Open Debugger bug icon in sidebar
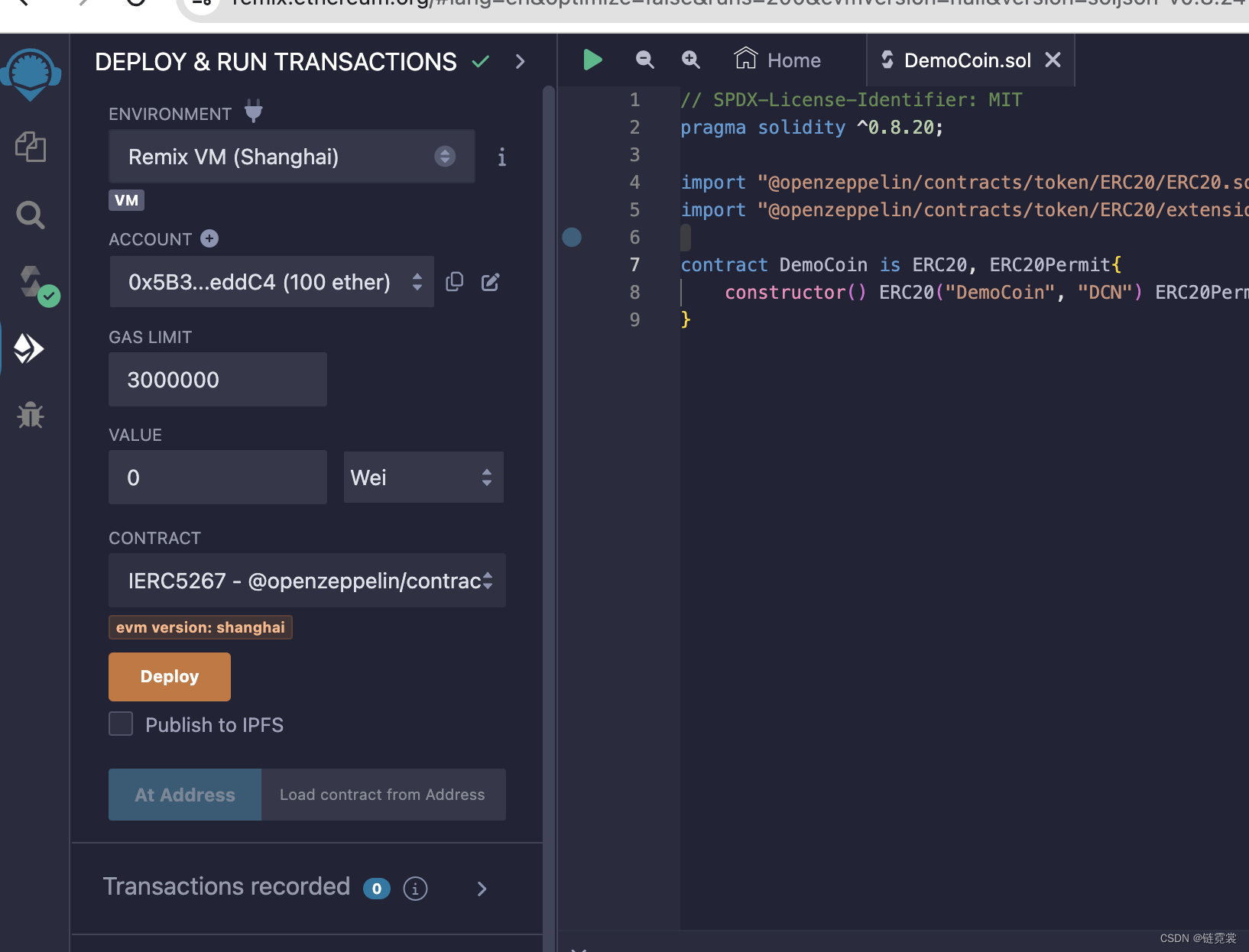The height and width of the screenshot is (952, 1249). (31, 415)
